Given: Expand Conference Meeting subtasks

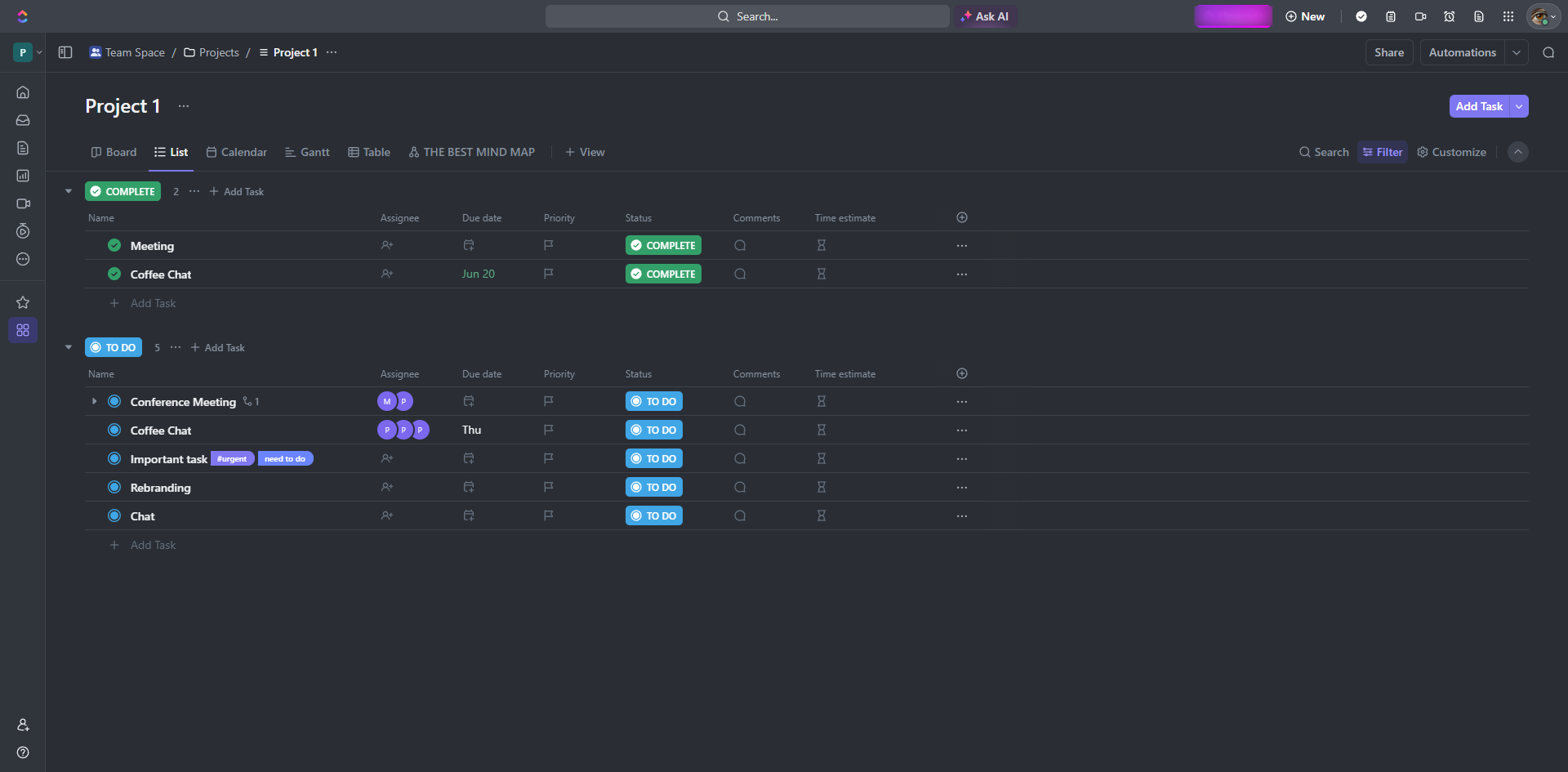Looking at the screenshot, I should point(94,401).
